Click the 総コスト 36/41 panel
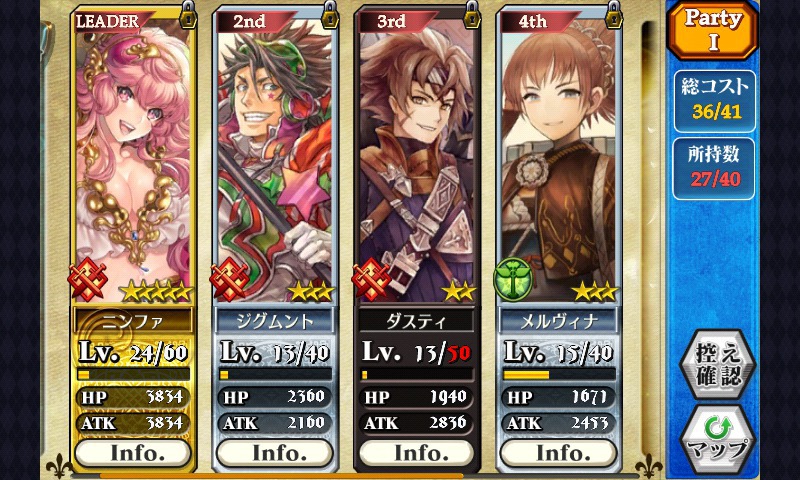Viewport: 800px width, 480px height. (x=715, y=101)
